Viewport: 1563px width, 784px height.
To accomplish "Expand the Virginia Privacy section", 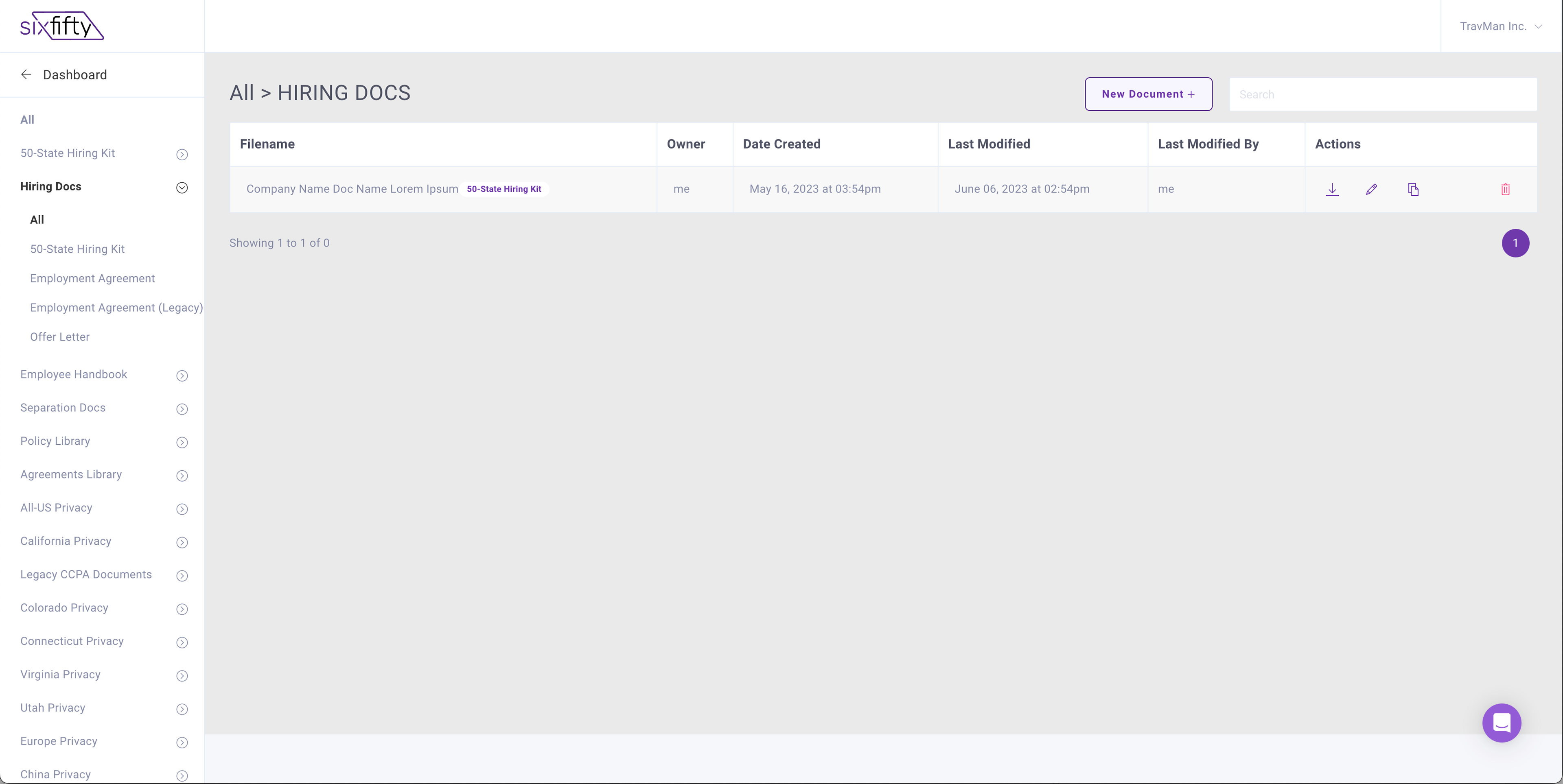I will pyautogui.click(x=182, y=675).
